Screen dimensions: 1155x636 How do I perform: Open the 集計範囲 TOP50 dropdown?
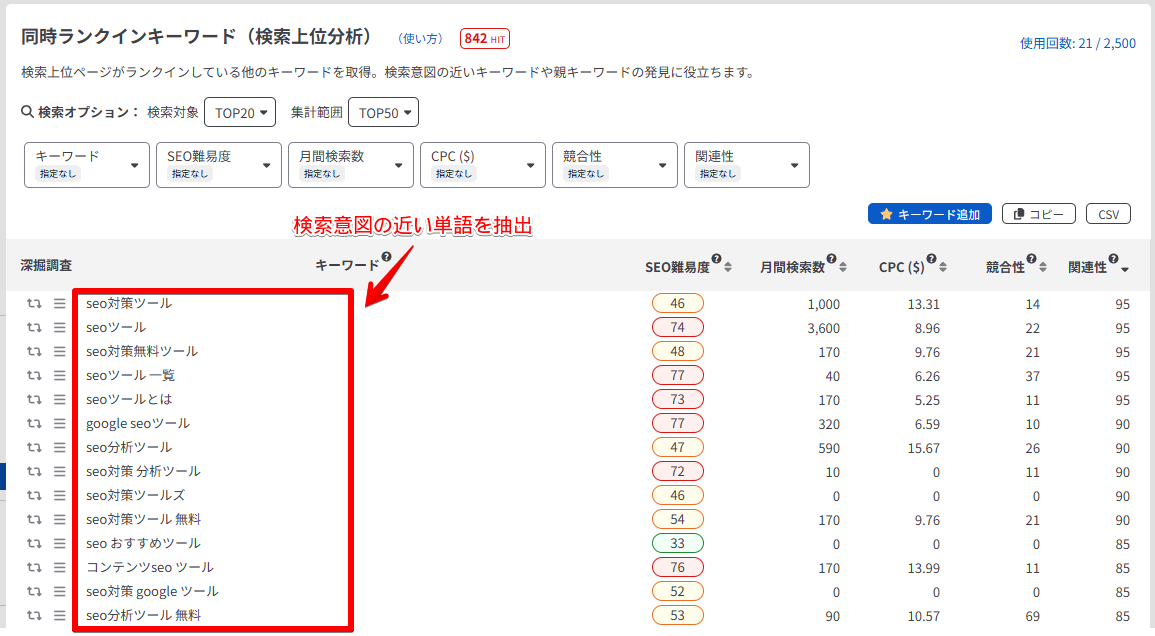(383, 113)
